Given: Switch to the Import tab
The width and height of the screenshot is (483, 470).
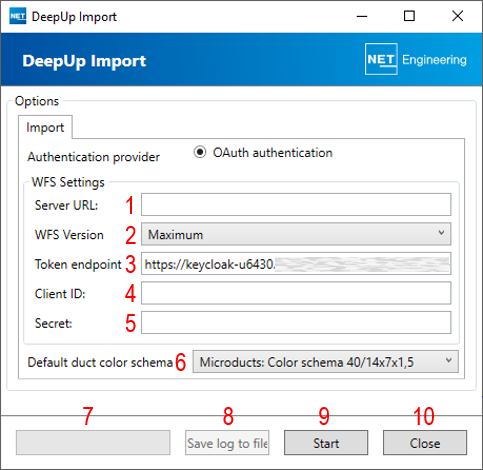Looking at the screenshot, I should [45, 127].
